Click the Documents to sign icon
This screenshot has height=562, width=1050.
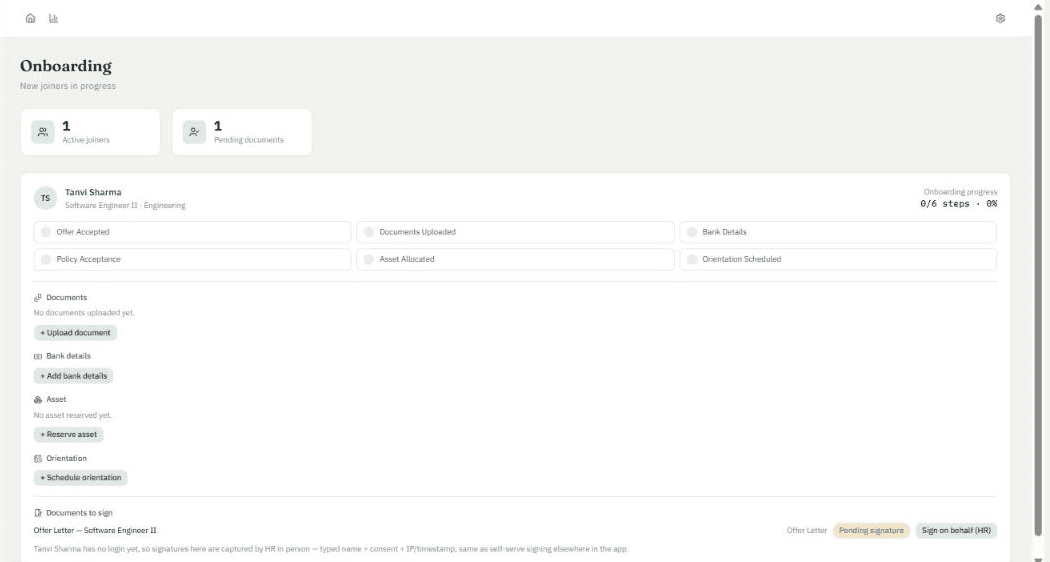tap(38, 513)
